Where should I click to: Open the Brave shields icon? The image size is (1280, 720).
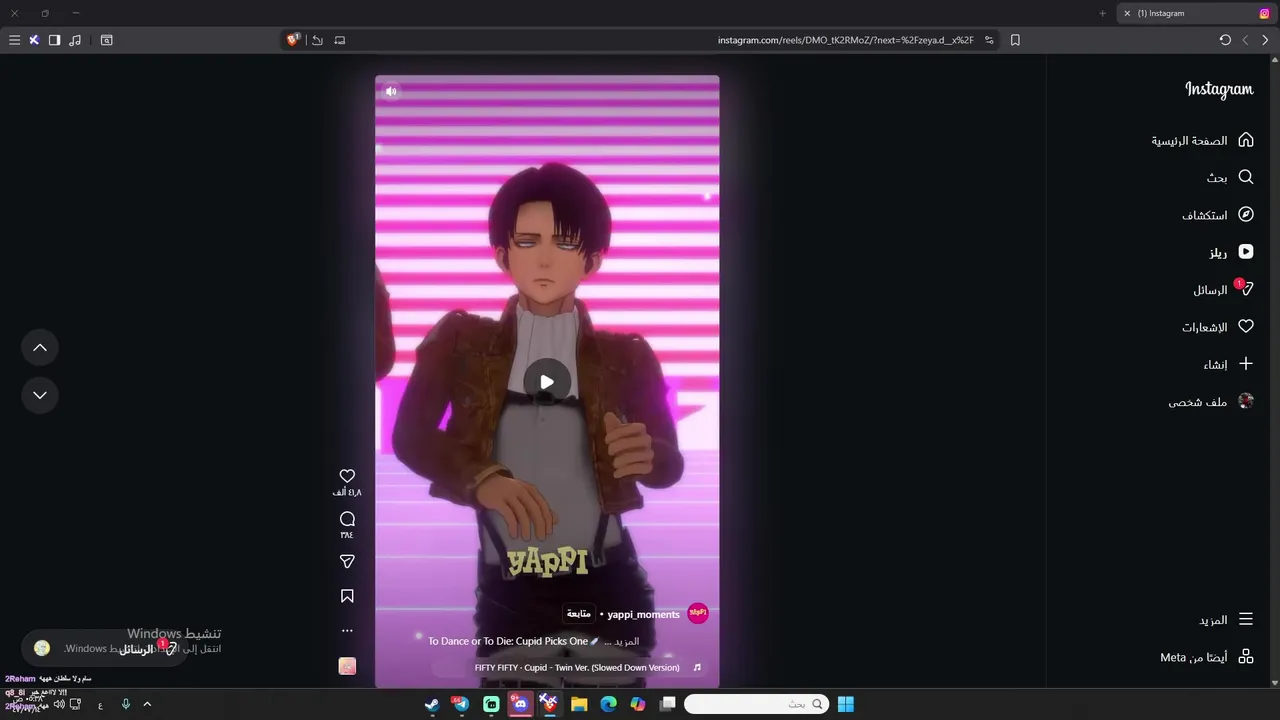tap(293, 40)
